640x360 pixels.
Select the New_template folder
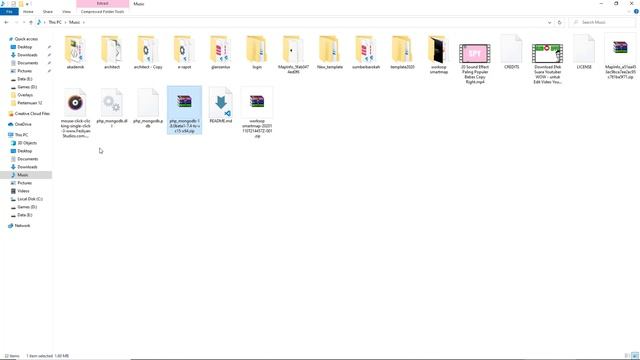click(x=330, y=53)
